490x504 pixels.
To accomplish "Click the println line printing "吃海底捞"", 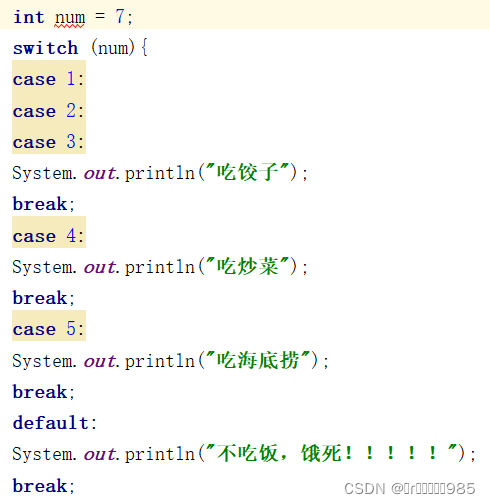I will tap(171, 361).
